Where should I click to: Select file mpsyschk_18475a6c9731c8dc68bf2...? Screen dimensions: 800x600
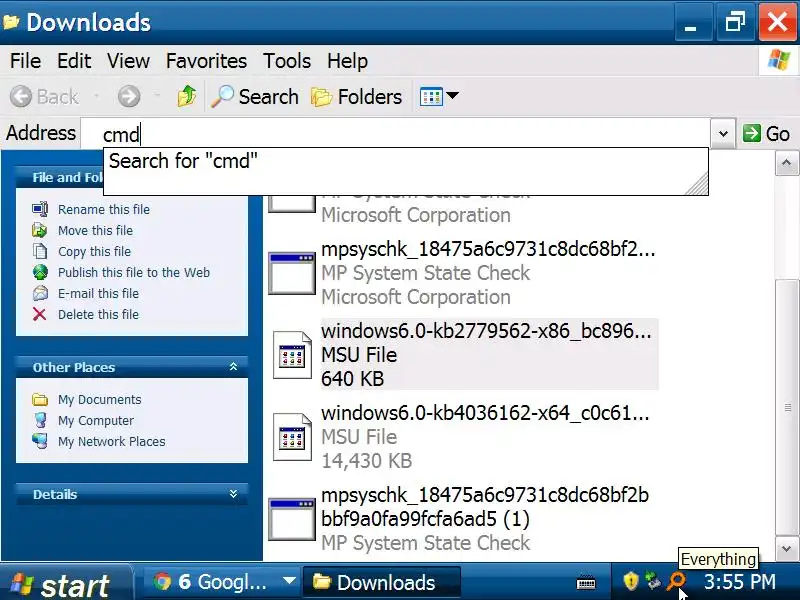[x=488, y=249]
